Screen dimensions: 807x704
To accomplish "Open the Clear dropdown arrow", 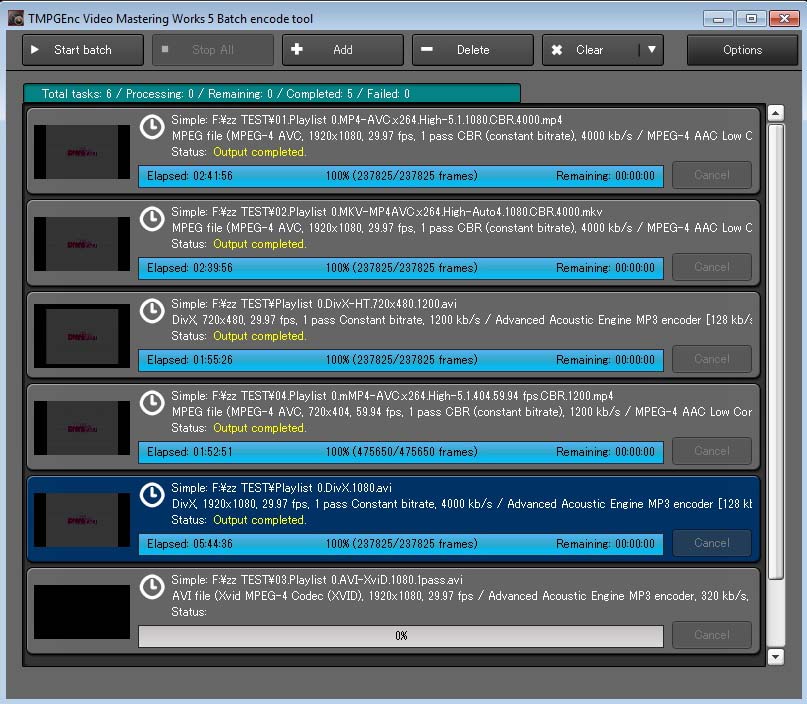I will (x=652, y=50).
